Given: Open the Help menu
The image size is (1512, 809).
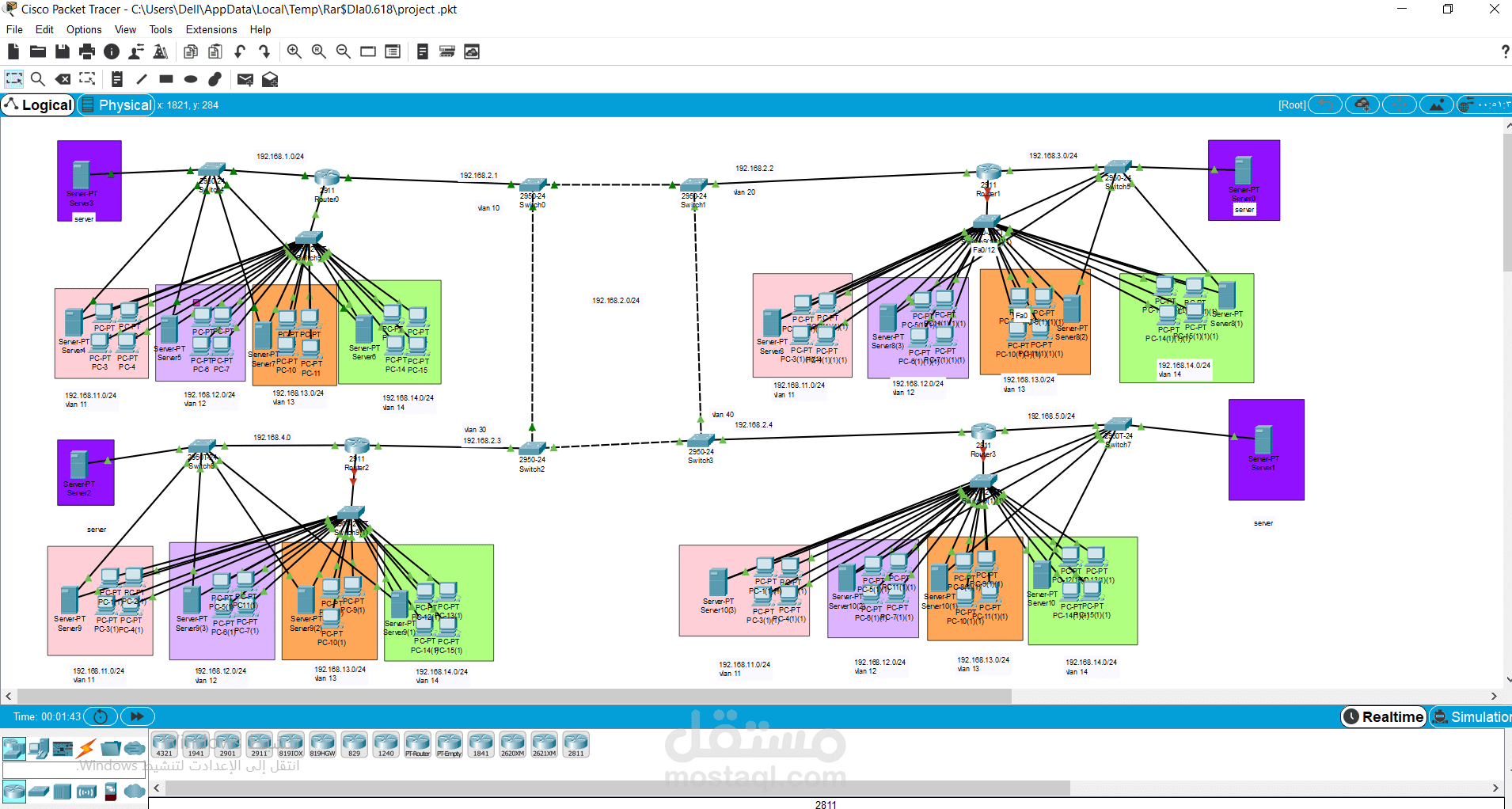Looking at the screenshot, I should click(x=260, y=29).
